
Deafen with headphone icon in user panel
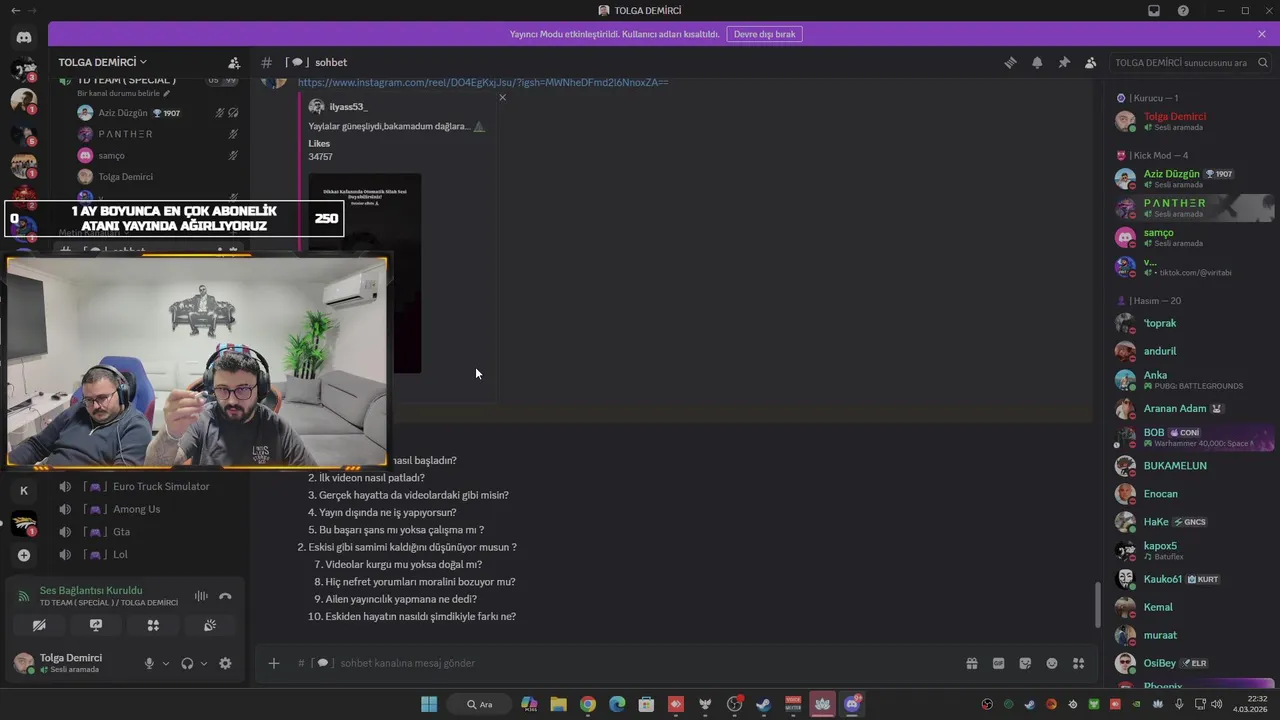coord(187,663)
